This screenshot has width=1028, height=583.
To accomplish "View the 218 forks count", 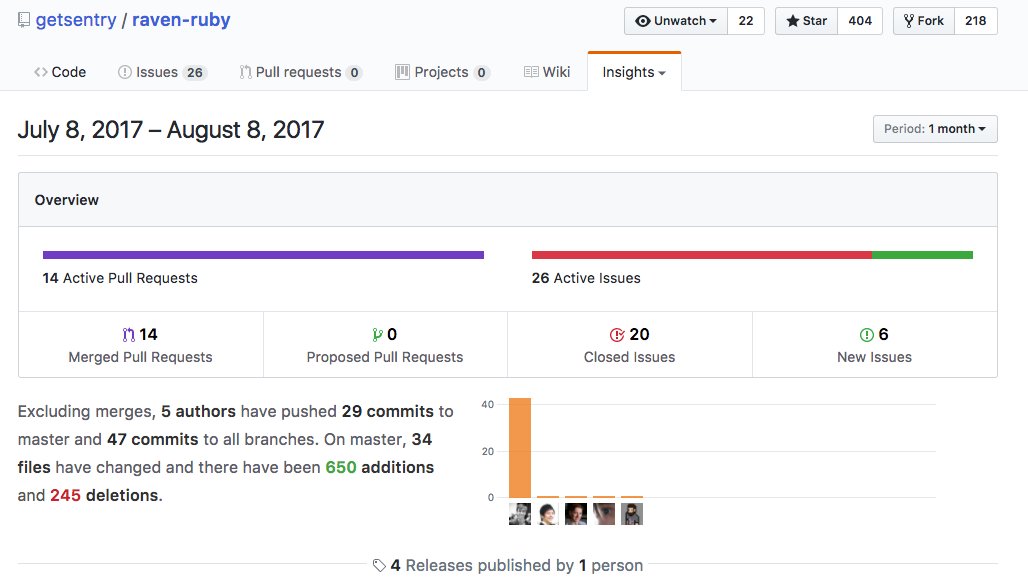I will [x=976, y=21].
